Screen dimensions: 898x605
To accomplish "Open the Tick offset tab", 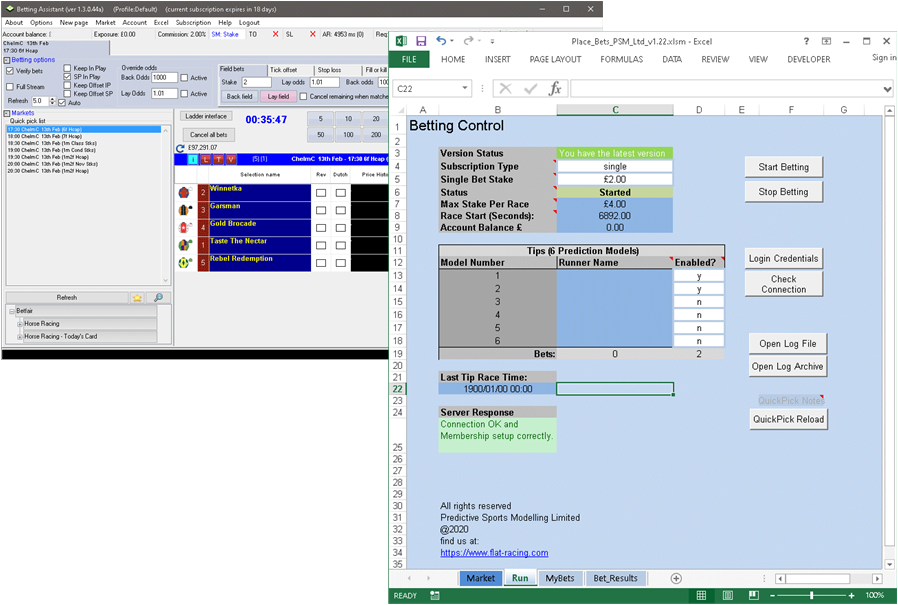I will (291, 70).
